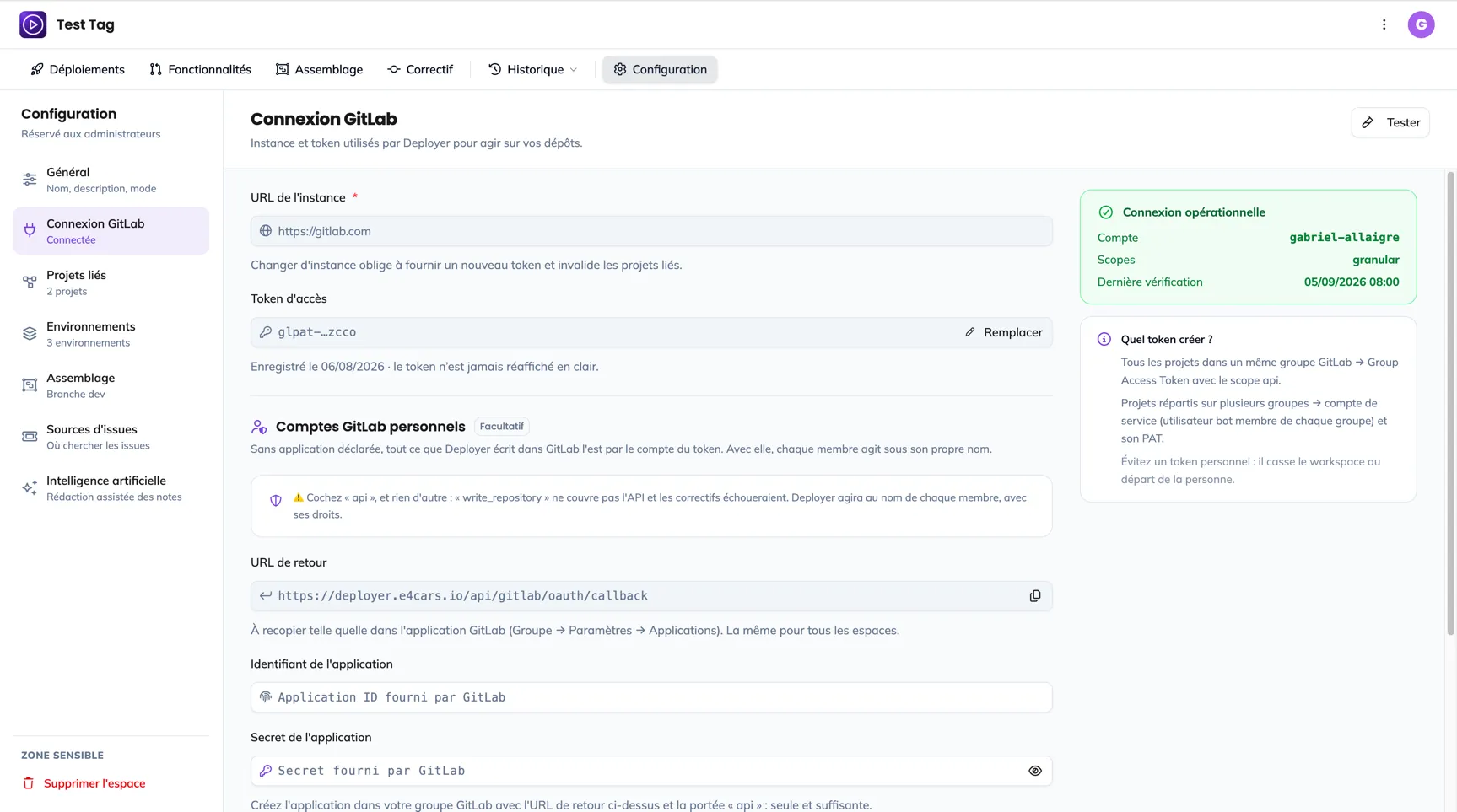Image resolution: width=1457 pixels, height=812 pixels.
Task: Open Projets liés section
Action: click(111, 282)
